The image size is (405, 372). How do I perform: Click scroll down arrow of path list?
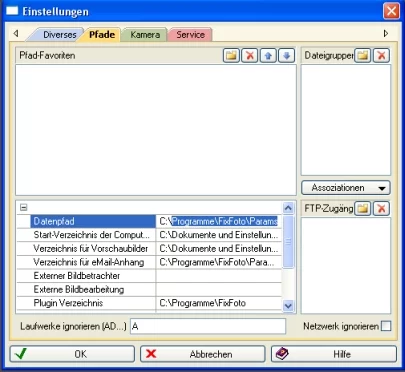click(288, 305)
